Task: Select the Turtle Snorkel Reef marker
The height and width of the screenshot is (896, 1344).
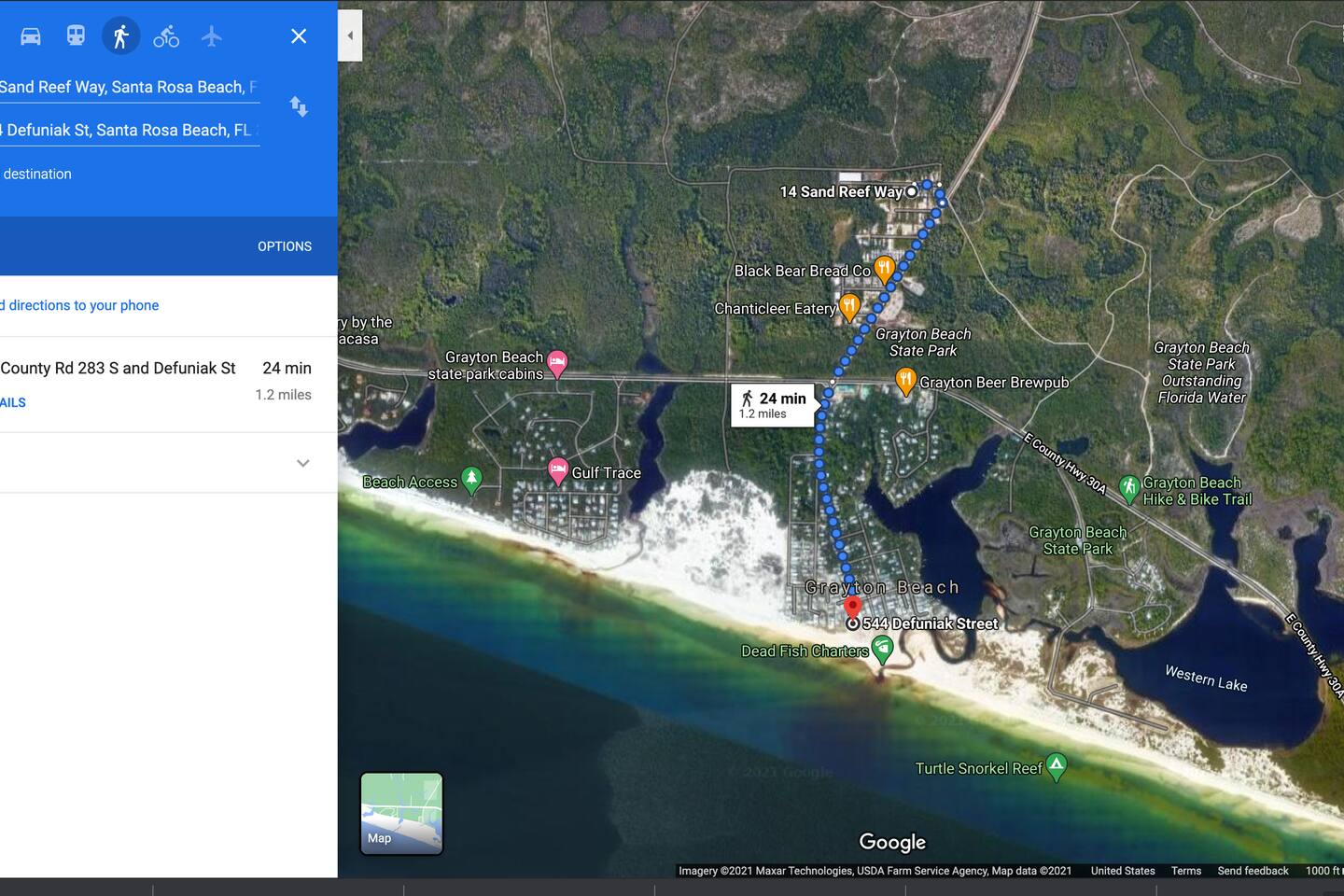Action: 1056,766
